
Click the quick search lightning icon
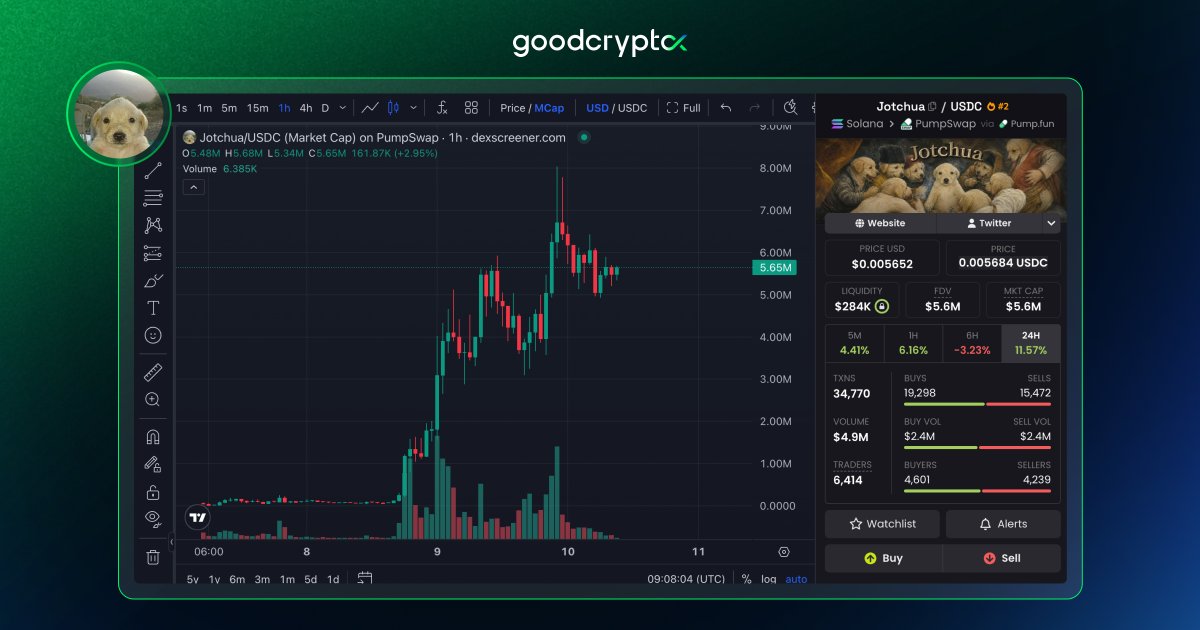(790, 108)
